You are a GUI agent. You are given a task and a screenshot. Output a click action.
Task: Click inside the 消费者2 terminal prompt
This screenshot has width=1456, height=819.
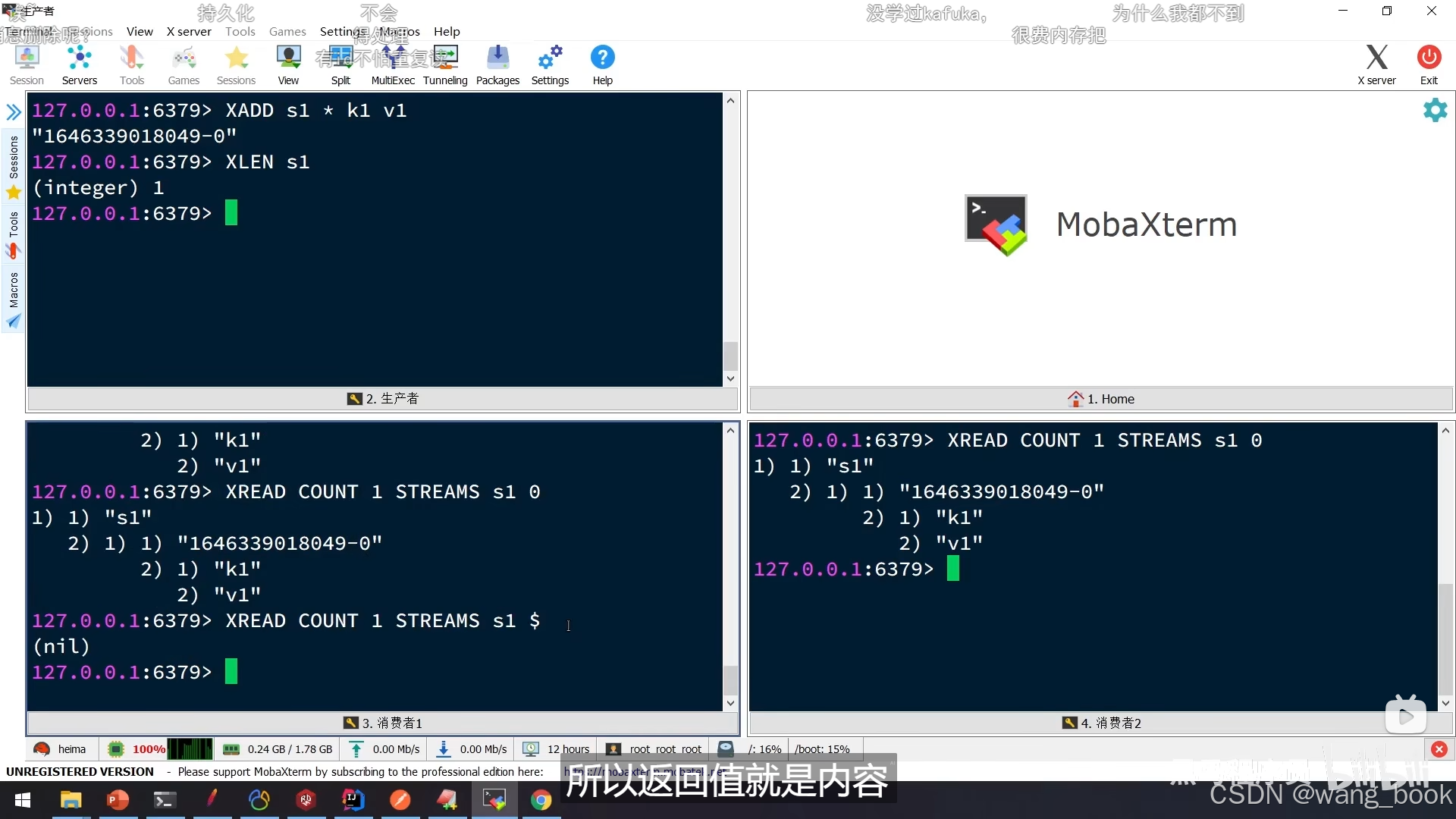[x=953, y=569]
